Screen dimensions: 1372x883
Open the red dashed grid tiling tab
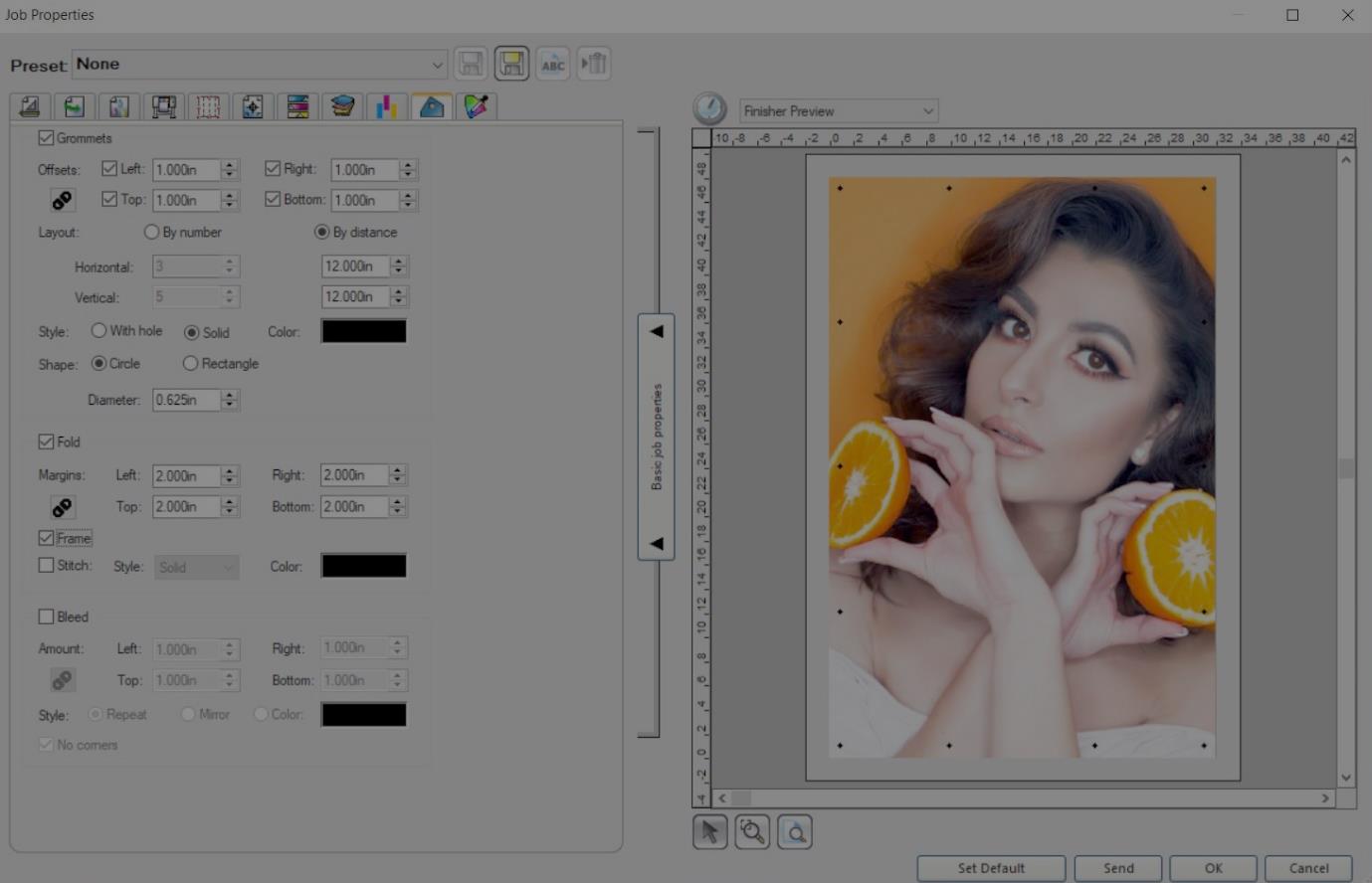pyautogui.click(x=208, y=106)
